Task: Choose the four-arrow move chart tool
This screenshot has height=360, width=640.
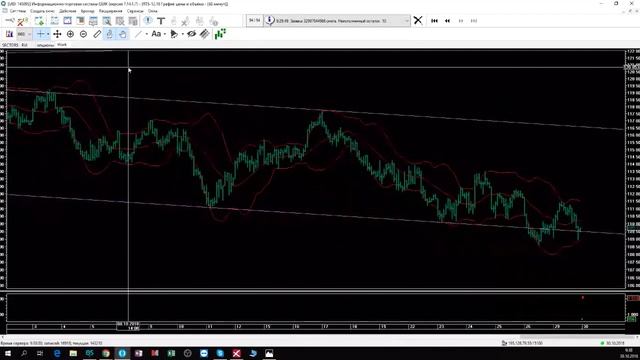Action: [57, 34]
